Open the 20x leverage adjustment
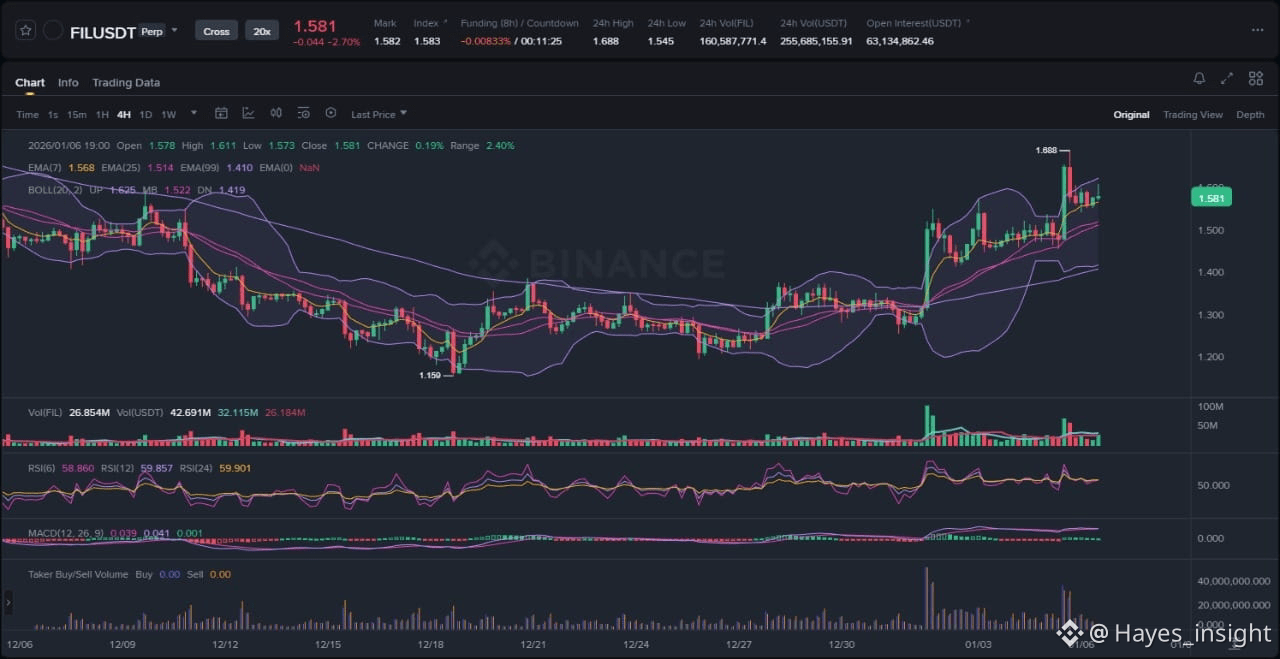The height and width of the screenshot is (659, 1280). tap(262, 31)
